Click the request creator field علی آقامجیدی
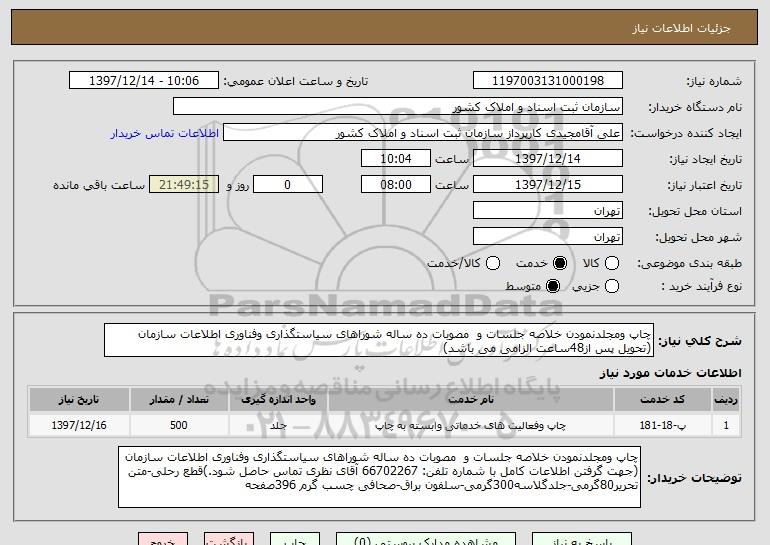This screenshot has height=545, width=770. 423,133
